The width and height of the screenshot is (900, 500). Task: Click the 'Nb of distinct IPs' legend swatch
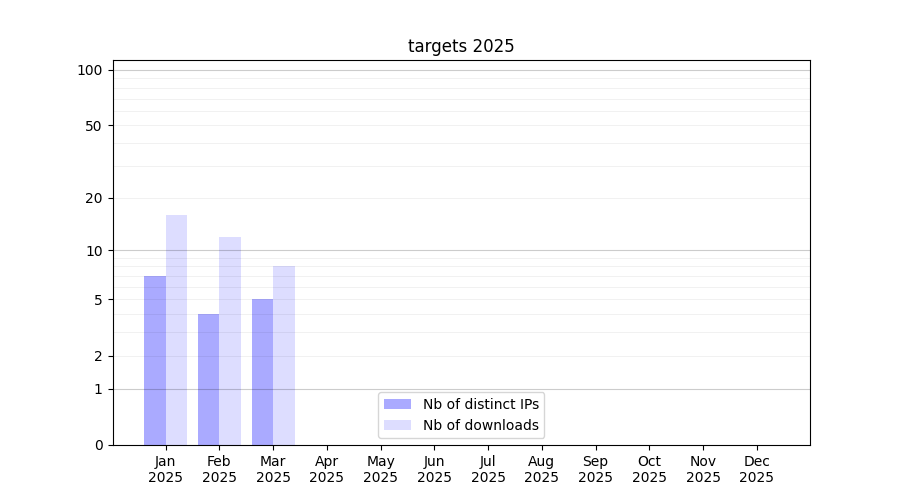coord(397,404)
